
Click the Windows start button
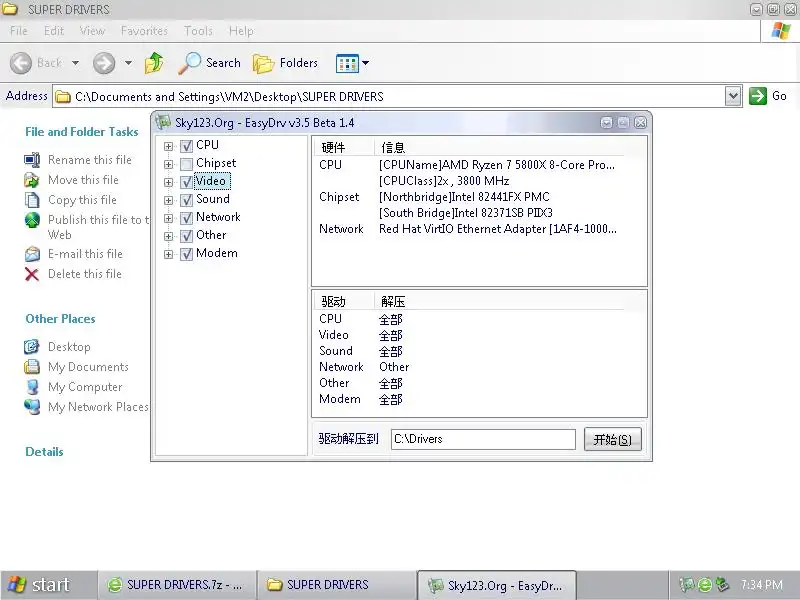coord(48,585)
